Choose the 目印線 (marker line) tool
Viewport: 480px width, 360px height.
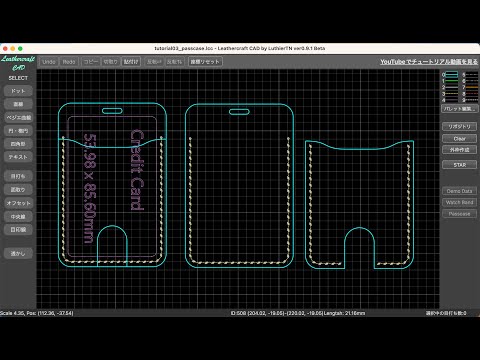point(18,230)
